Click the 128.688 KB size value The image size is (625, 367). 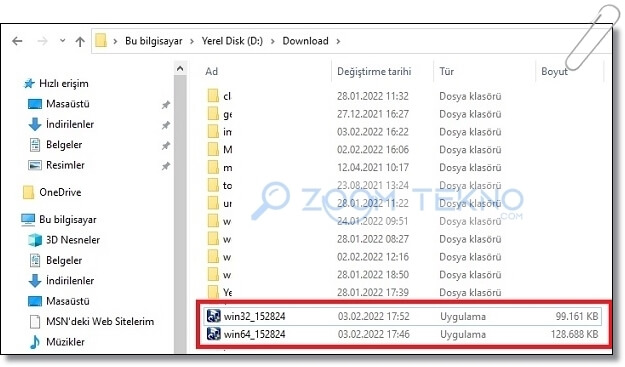point(574,334)
